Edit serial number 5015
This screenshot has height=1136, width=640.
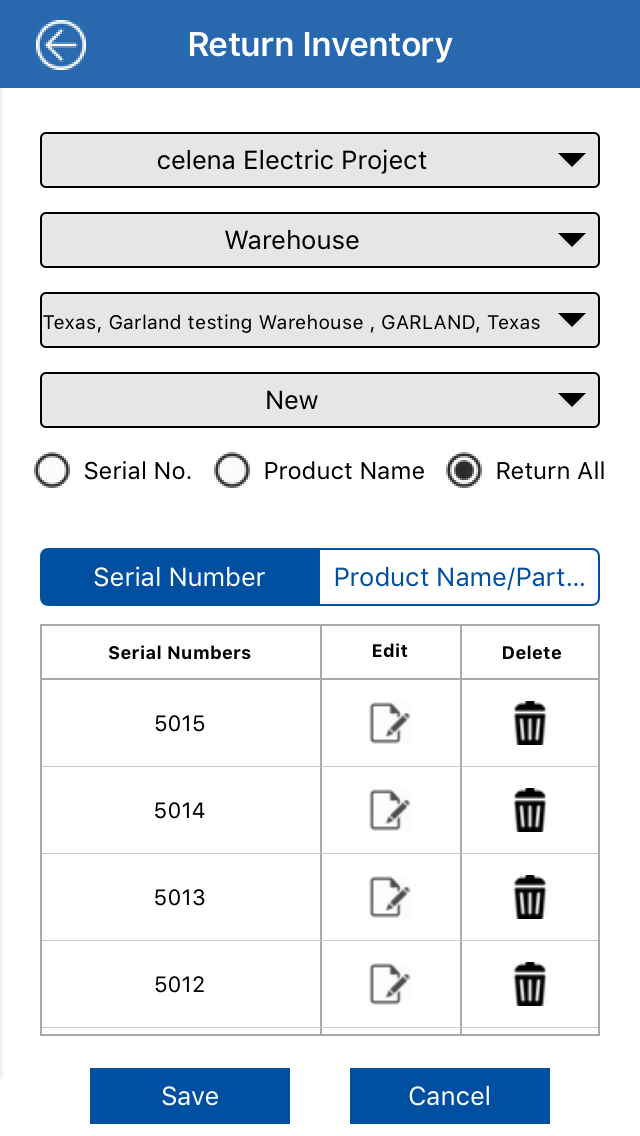pyautogui.click(x=389, y=723)
